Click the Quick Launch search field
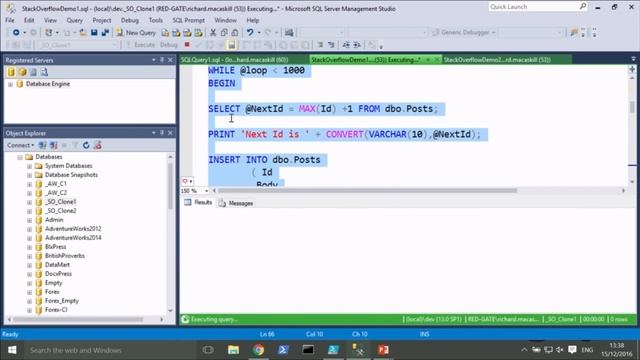 533,7
